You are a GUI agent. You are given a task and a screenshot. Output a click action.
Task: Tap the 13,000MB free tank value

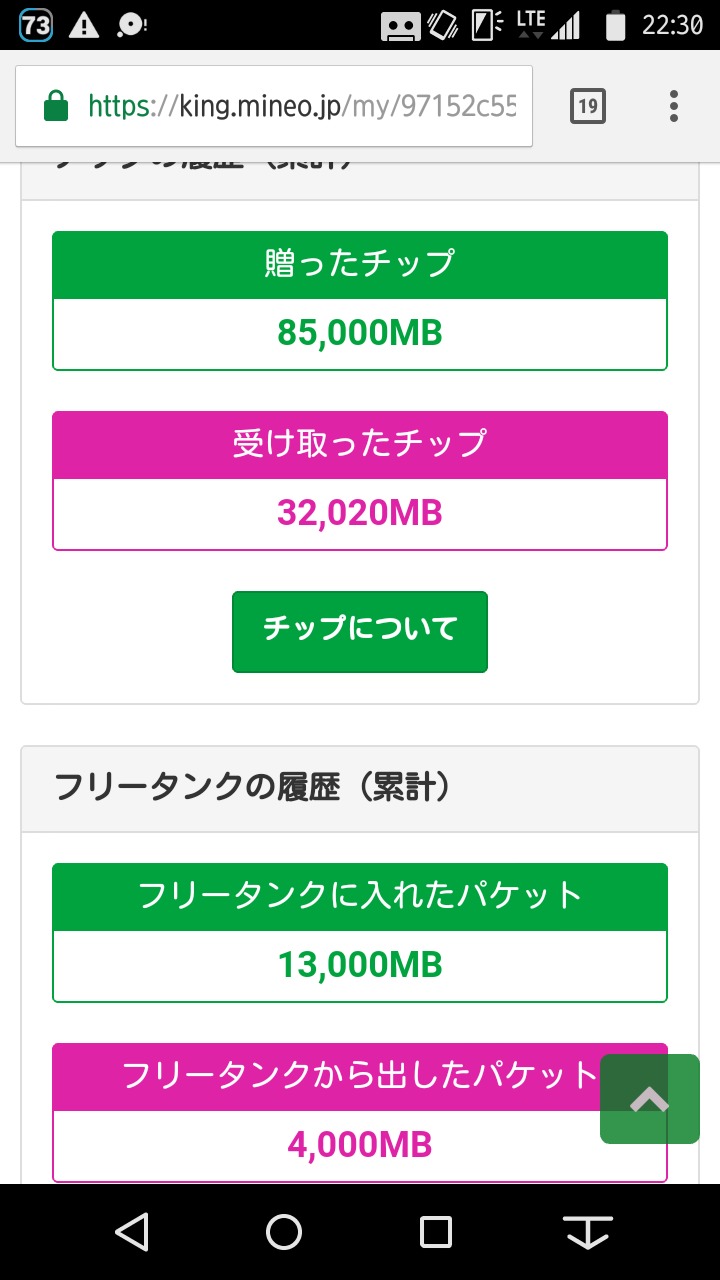pos(360,965)
